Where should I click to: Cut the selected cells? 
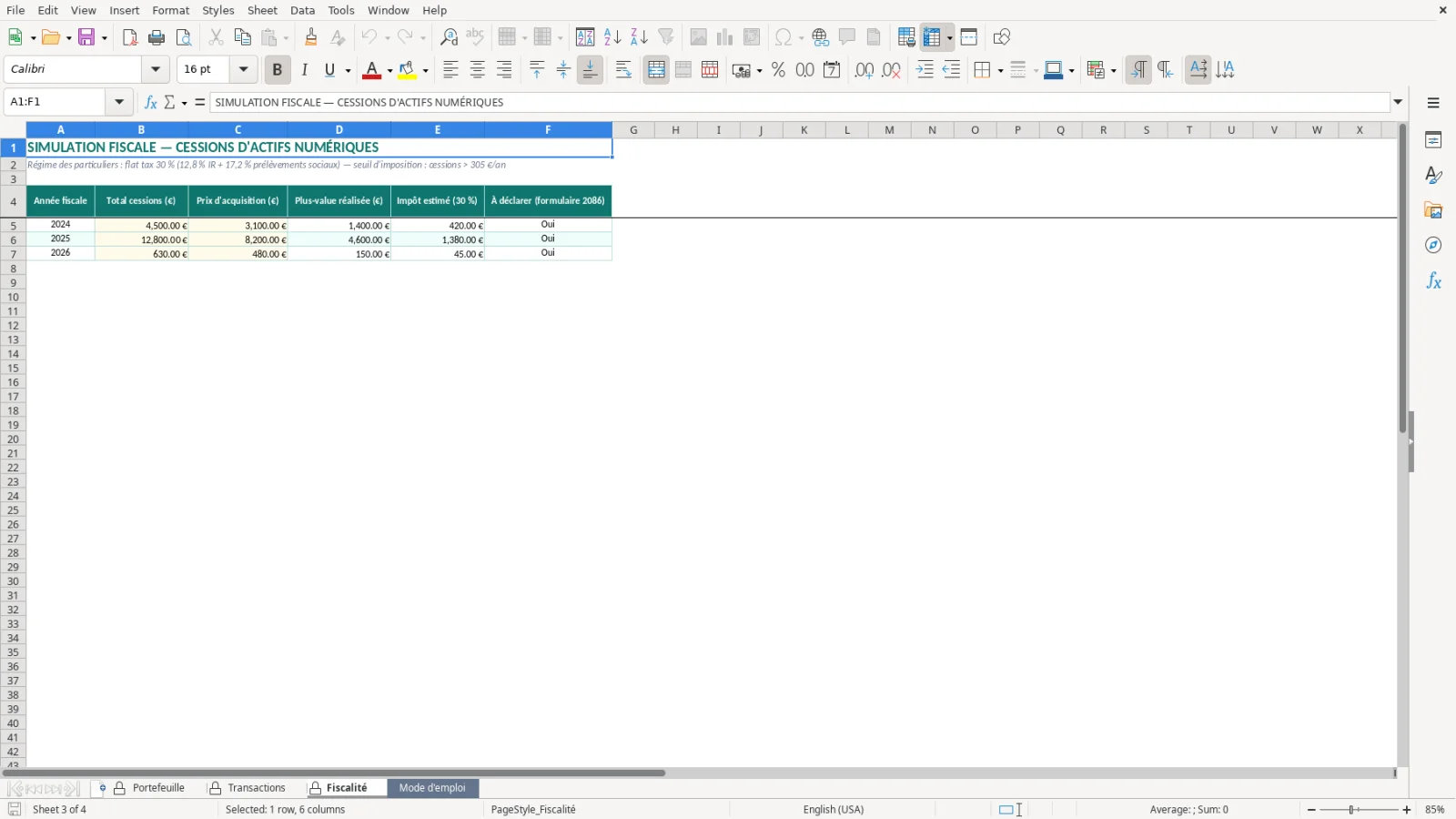point(216,37)
